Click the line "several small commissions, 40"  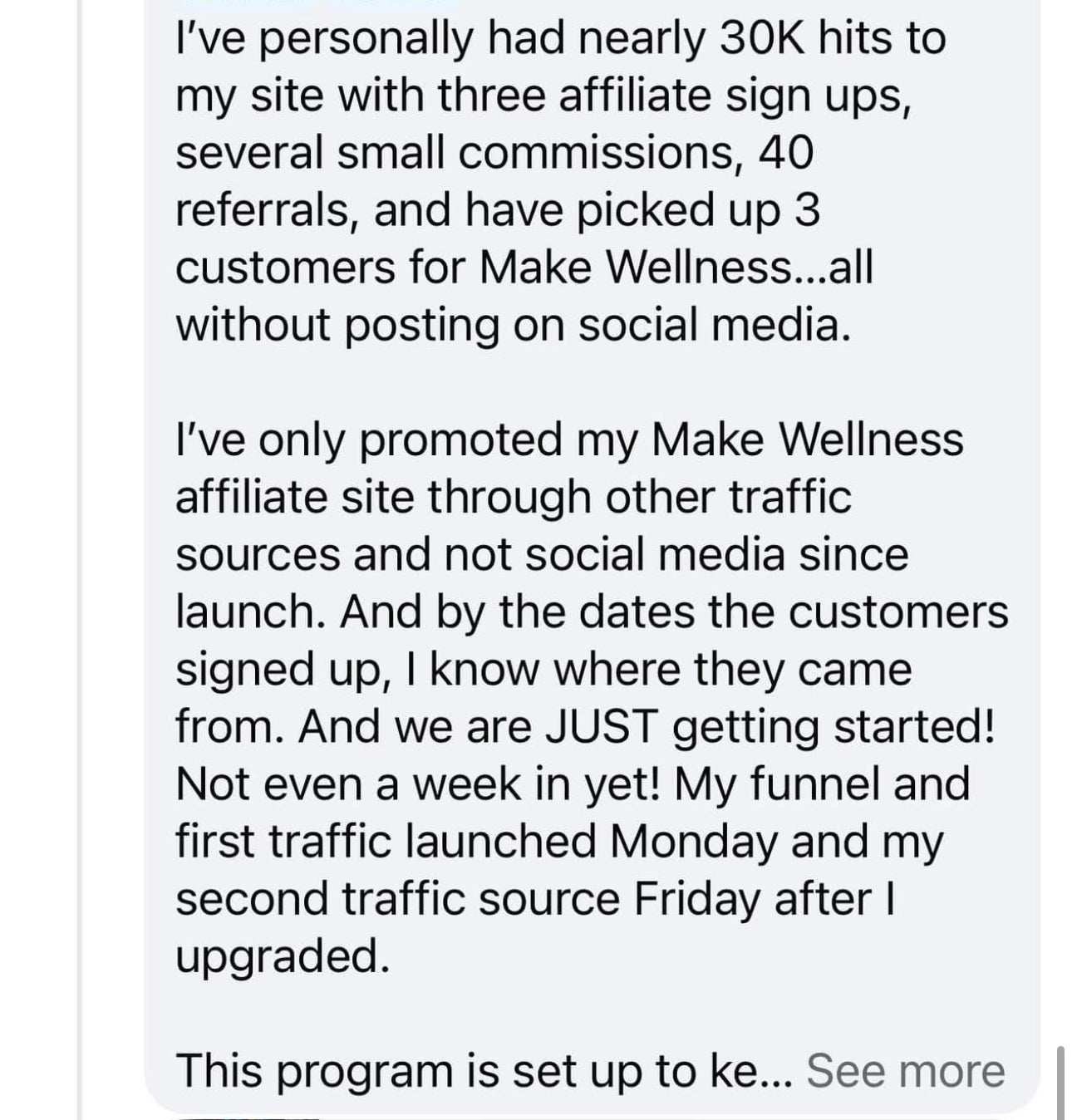(494, 153)
